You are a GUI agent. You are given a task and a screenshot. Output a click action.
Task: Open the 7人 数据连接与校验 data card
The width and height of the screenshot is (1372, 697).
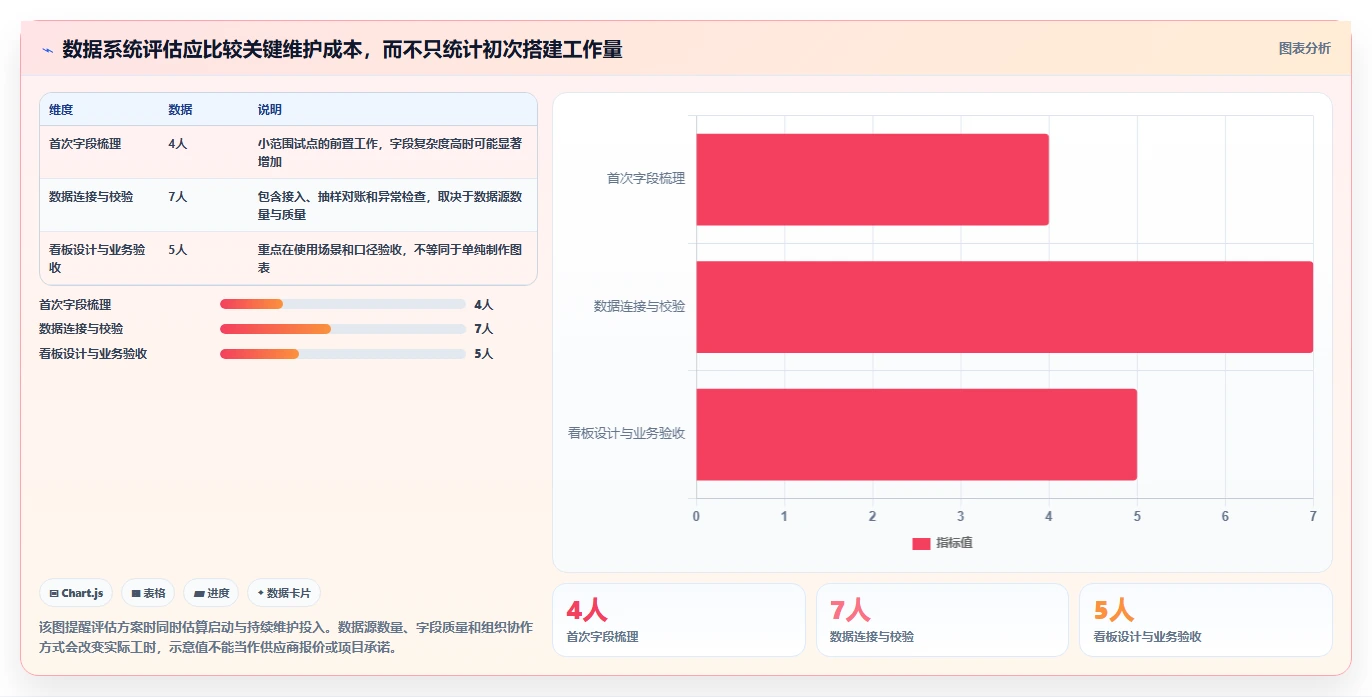click(942, 620)
